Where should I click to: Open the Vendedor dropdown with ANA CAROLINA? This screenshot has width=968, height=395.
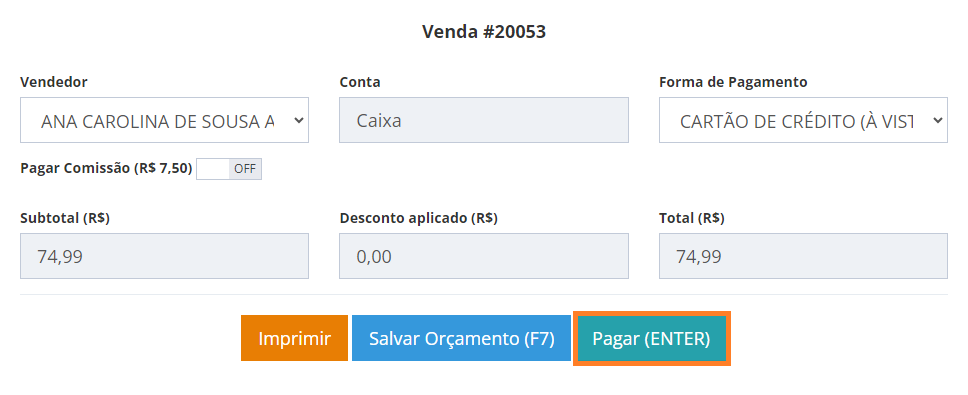pyautogui.click(x=164, y=120)
